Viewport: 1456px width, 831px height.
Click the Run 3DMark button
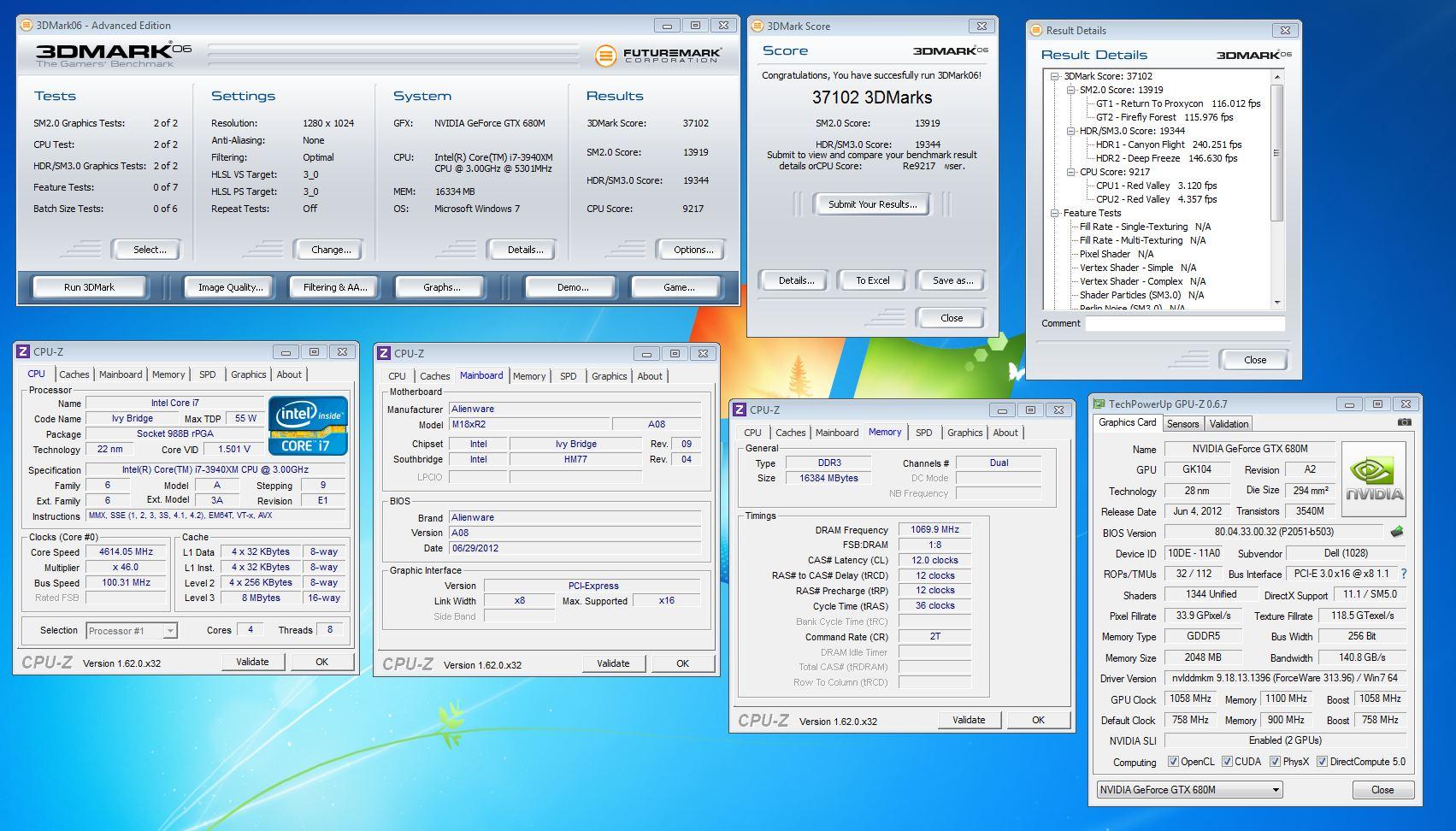89,287
